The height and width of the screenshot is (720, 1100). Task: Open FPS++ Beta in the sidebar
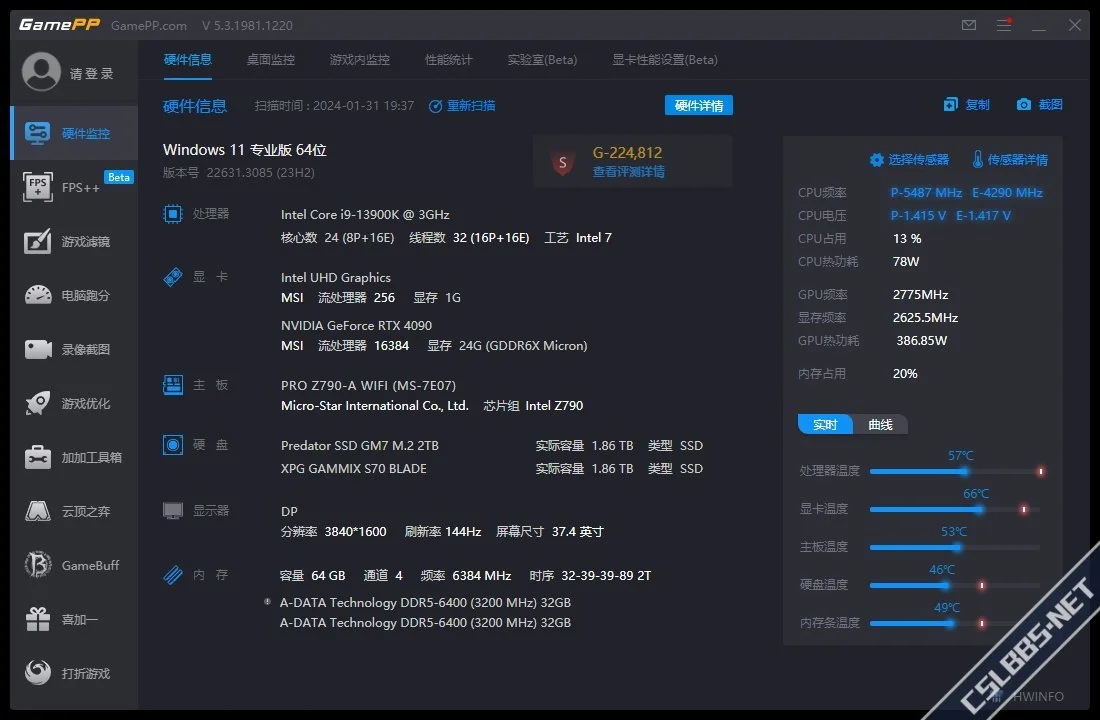coord(75,187)
